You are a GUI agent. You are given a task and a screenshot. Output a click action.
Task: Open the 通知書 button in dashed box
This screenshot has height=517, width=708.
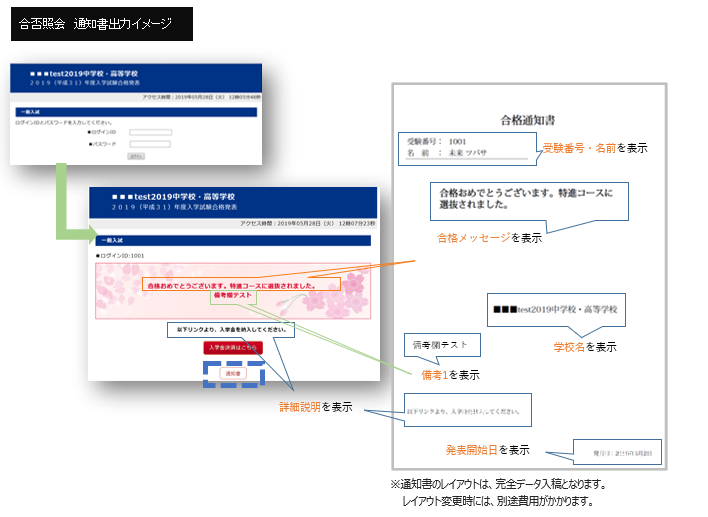point(232,373)
